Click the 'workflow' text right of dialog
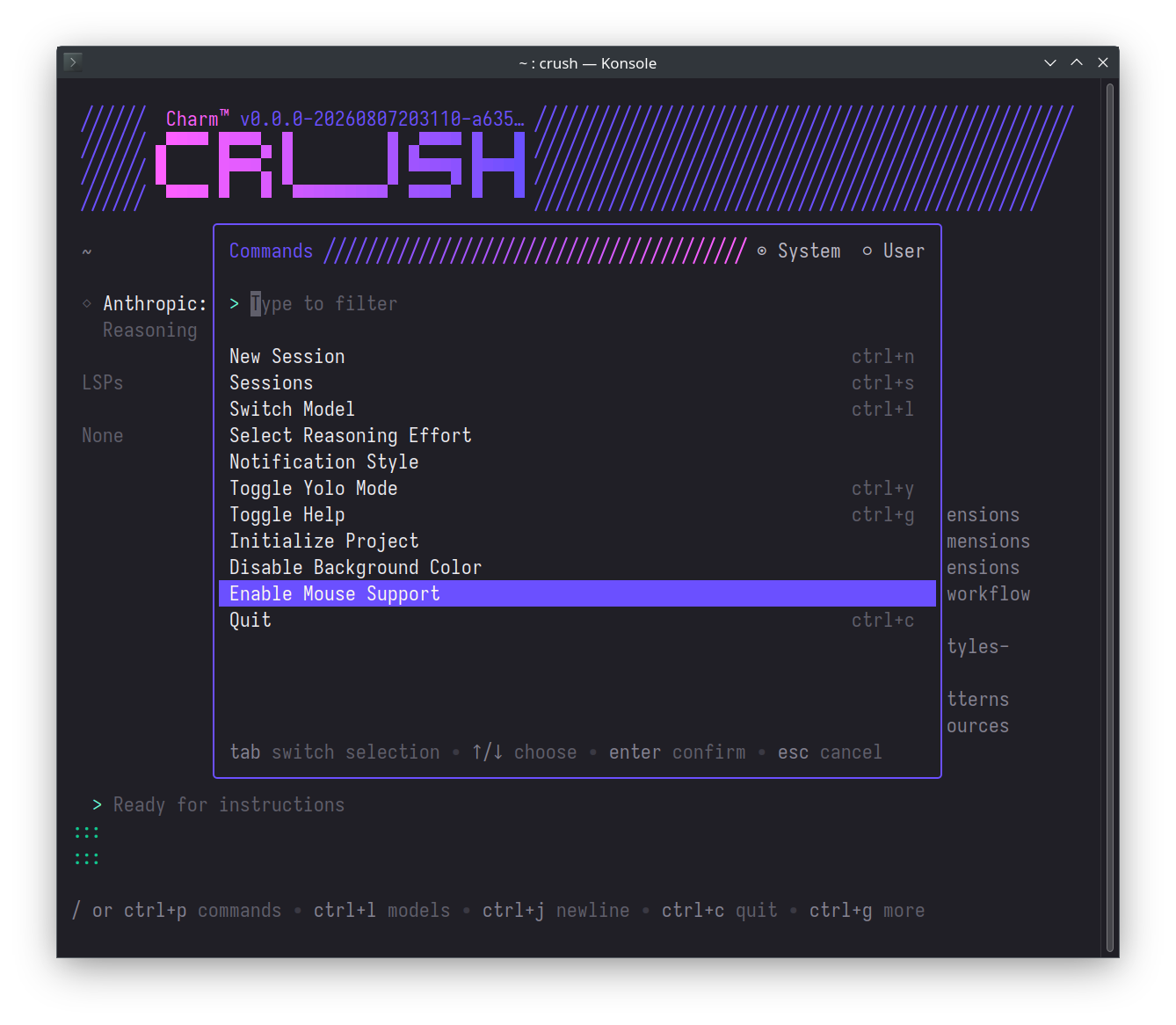The width and height of the screenshot is (1176, 1025). point(988,594)
